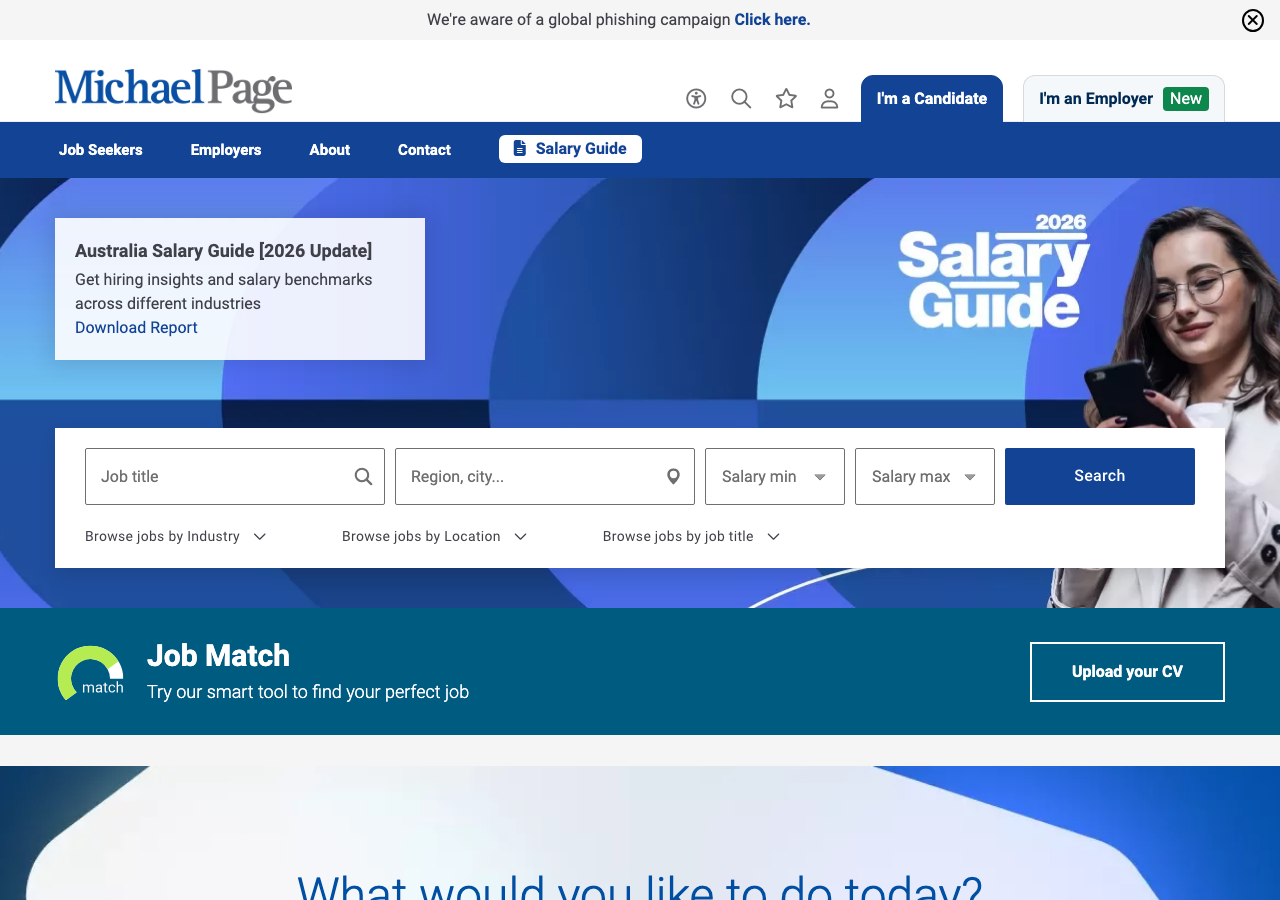Viewport: 1280px width, 900px height.
Task: Click 'Try our smart tool' tagline text
Action: pos(308,692)
